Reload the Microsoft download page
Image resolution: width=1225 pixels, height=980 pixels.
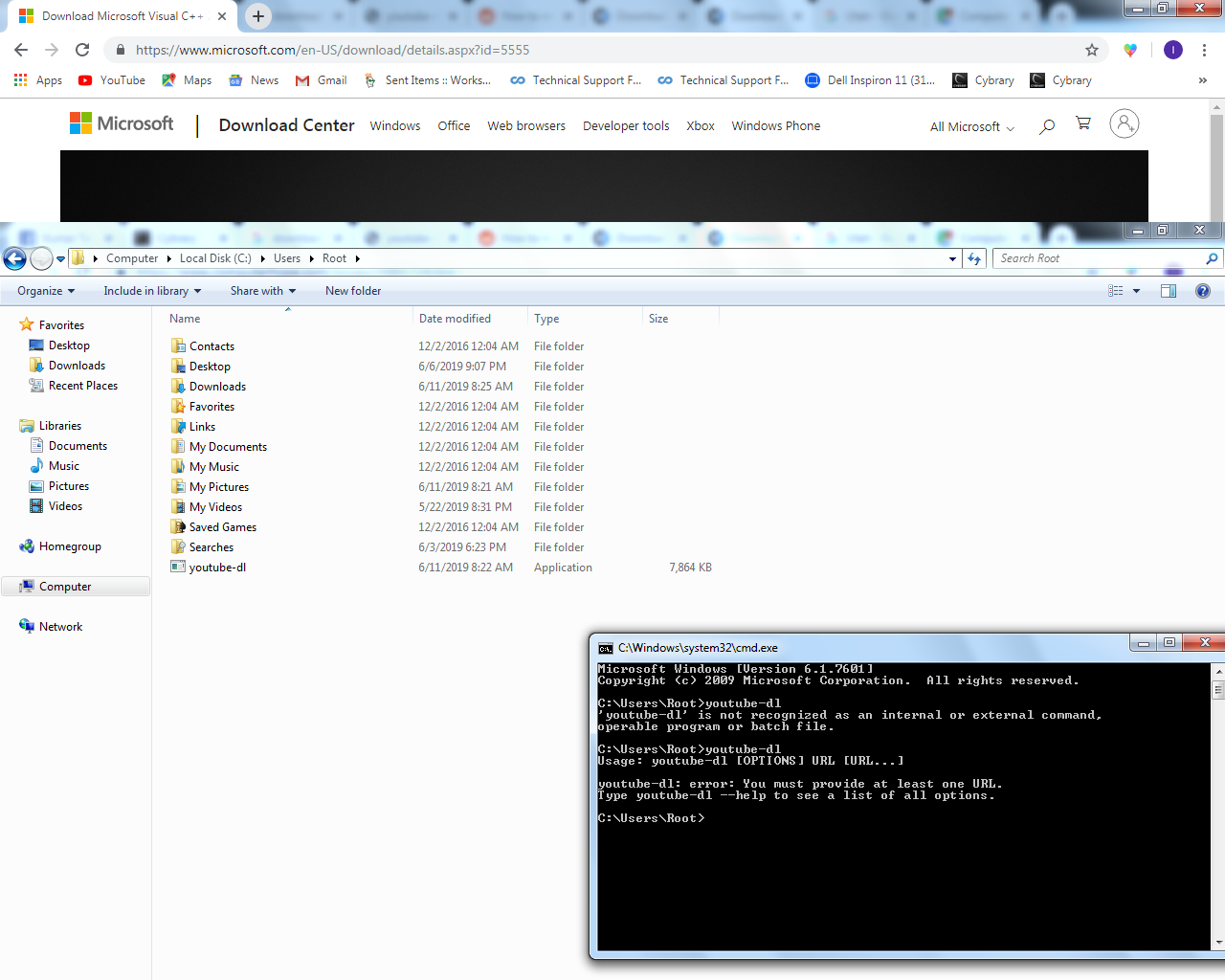tap(82, 50)
